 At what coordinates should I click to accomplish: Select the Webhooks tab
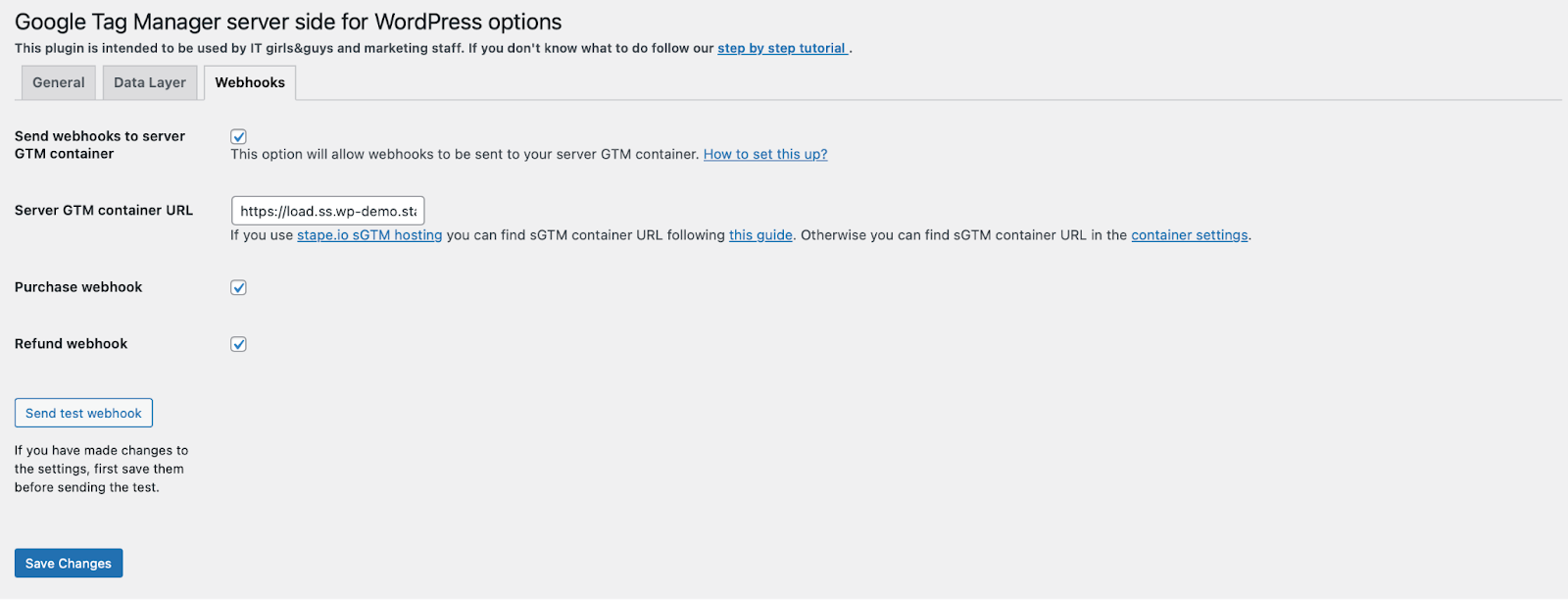[x=249, y=82]
